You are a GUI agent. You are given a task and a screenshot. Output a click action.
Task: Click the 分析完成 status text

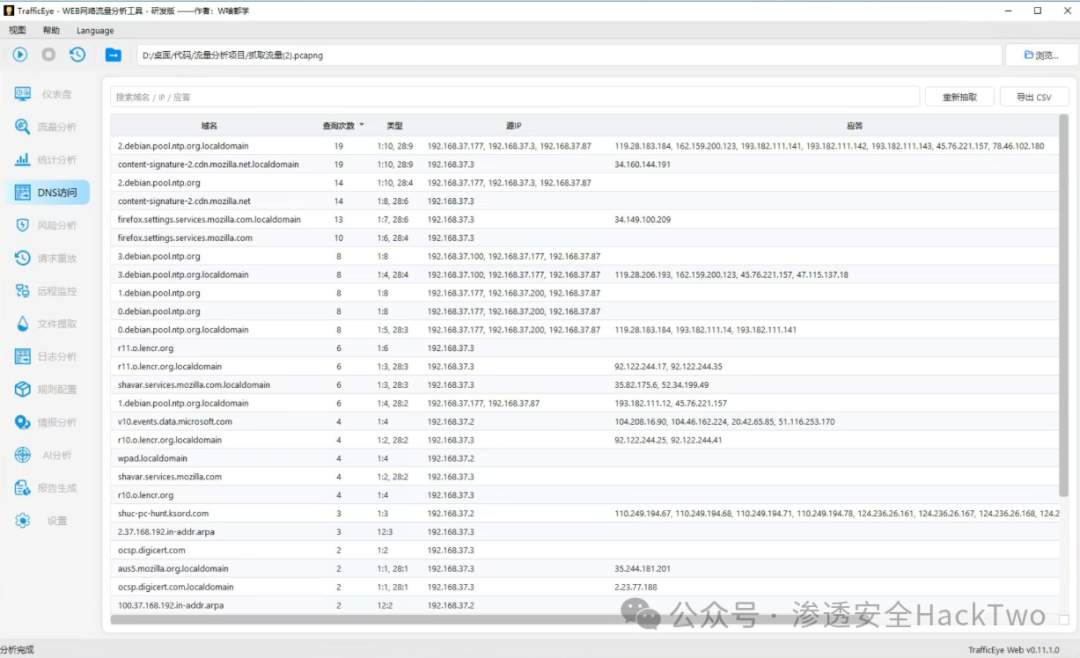tap(17, 650)
